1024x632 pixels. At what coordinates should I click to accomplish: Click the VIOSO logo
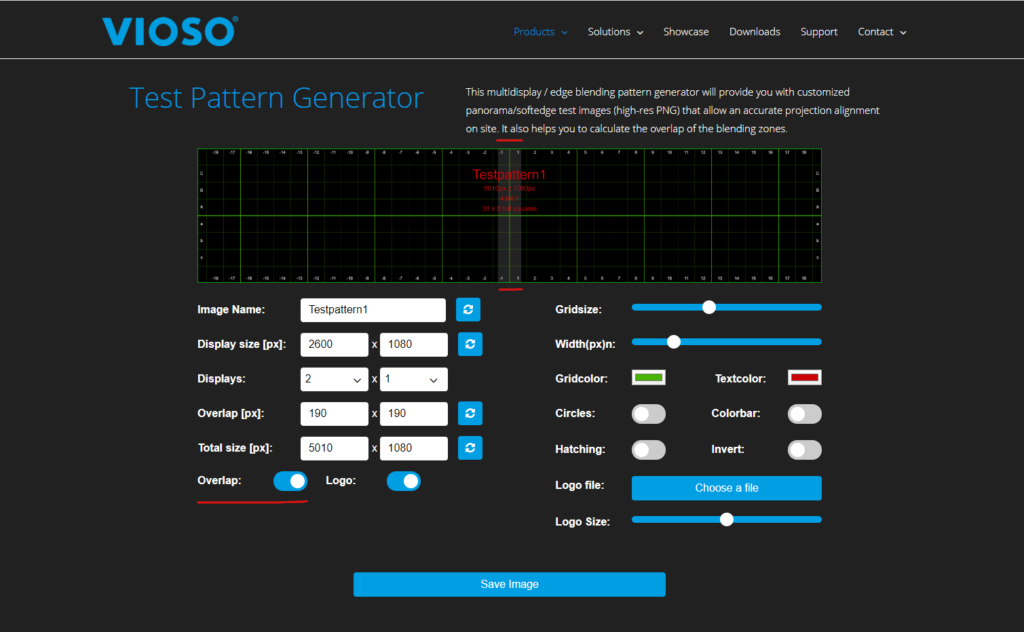[x=168, y=31]
